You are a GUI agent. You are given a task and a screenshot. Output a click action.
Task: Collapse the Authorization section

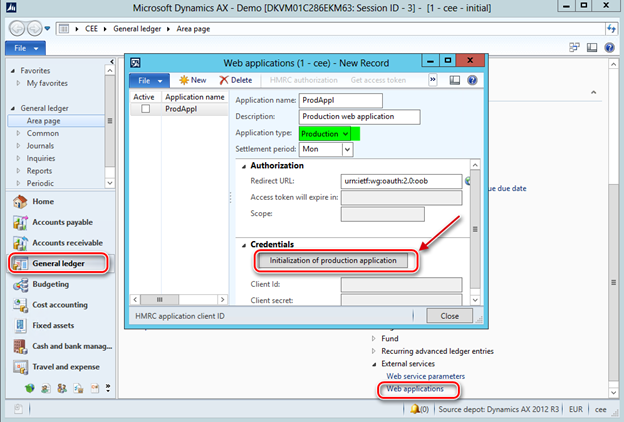[x=244, y=166]
